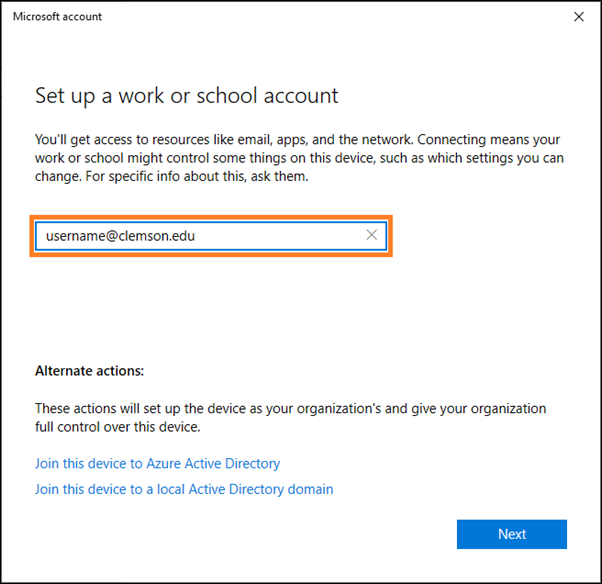This screenshot has height=584, width=602.
Task: Click the 'Microsoft account' window title
Action: tap(57, 17)
